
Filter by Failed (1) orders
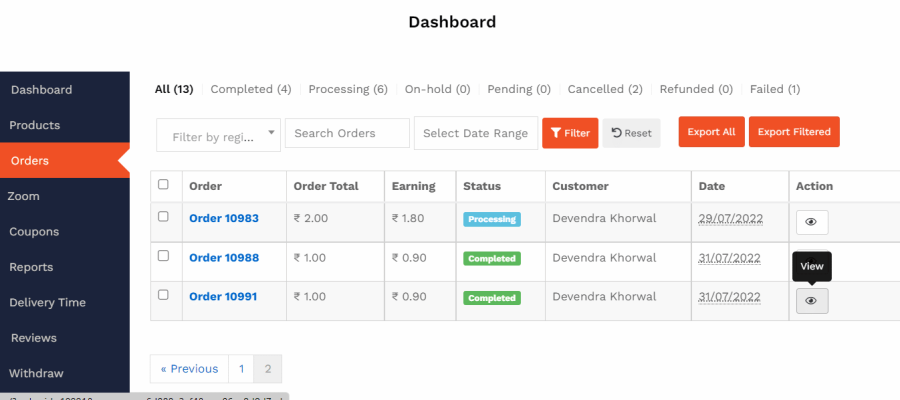775,89
